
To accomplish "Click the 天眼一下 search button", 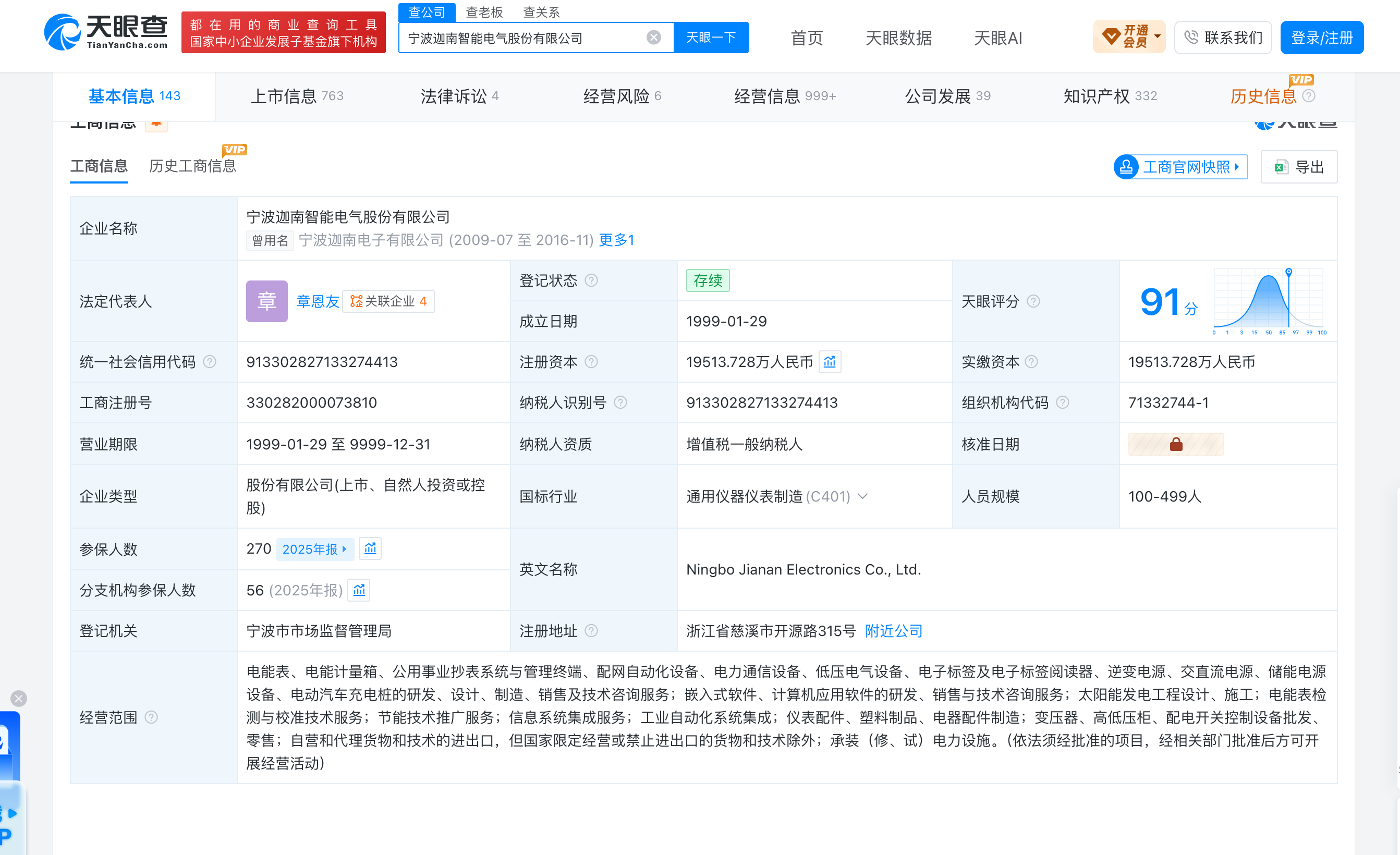I will pyautogui.click(x=711, y=38).
